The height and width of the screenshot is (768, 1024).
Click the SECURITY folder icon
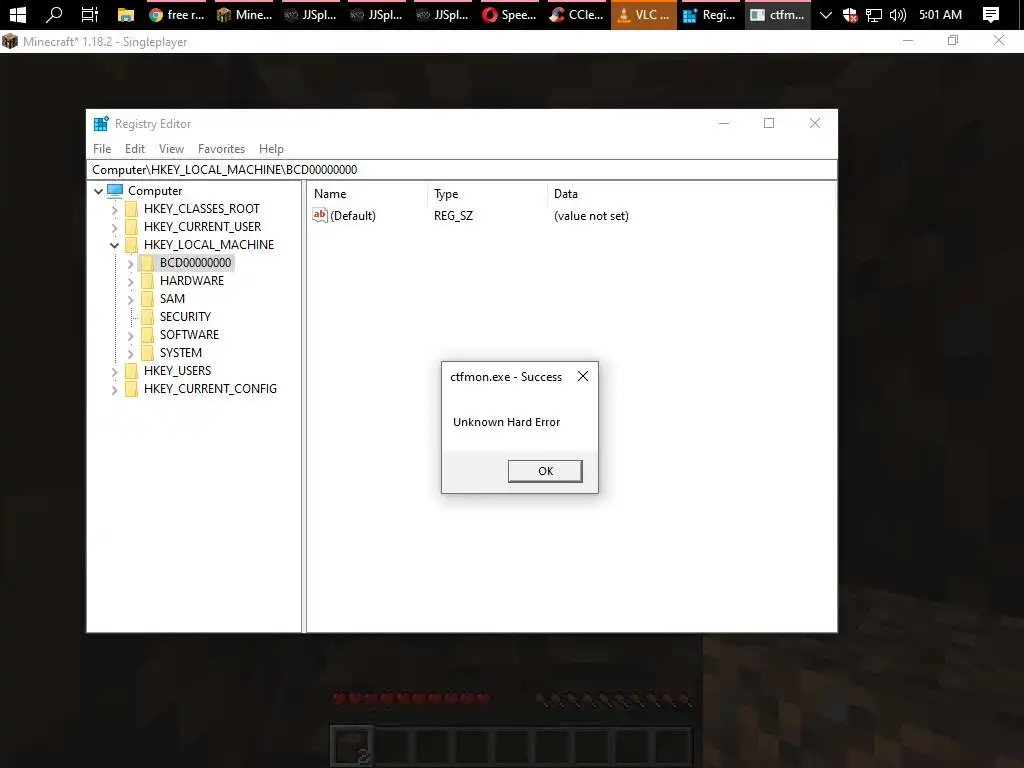tap(148, 317)
